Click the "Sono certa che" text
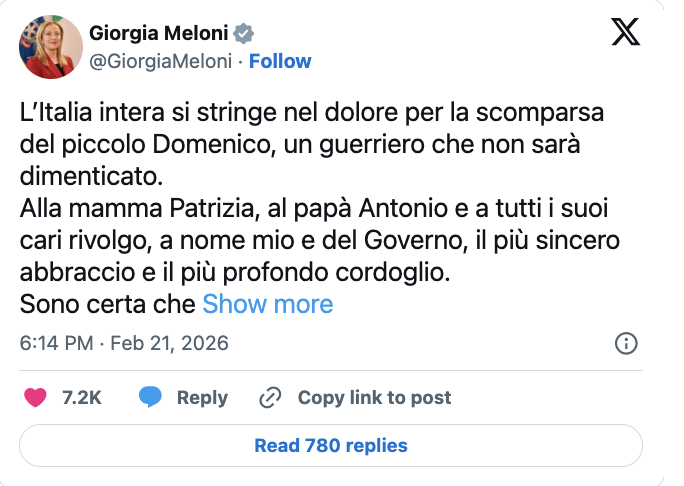Image resolution: width=684 pixels, height=486 pixels. tap(108, 304)
